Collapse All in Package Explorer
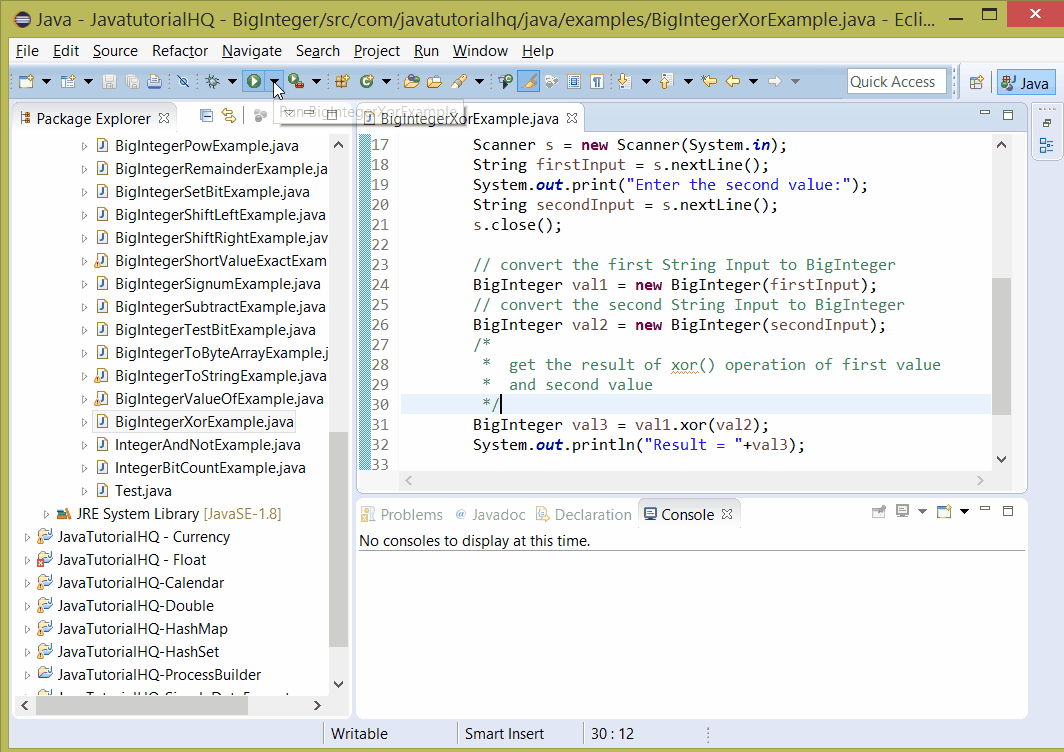 (x=207, y=114)
